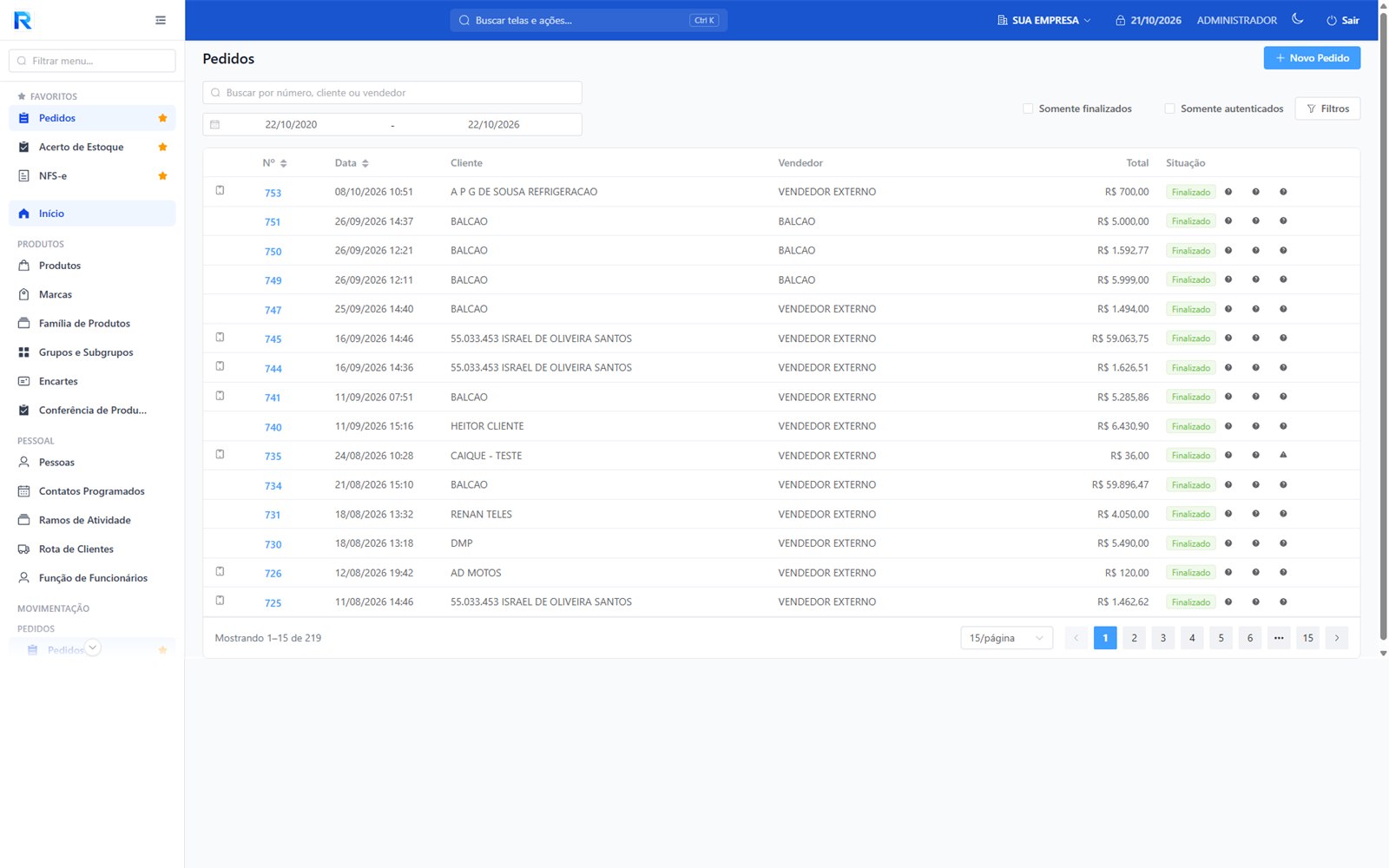Collapse sidebar with hamburger menu icon
1389x868 pixels.
pos(161,20)
